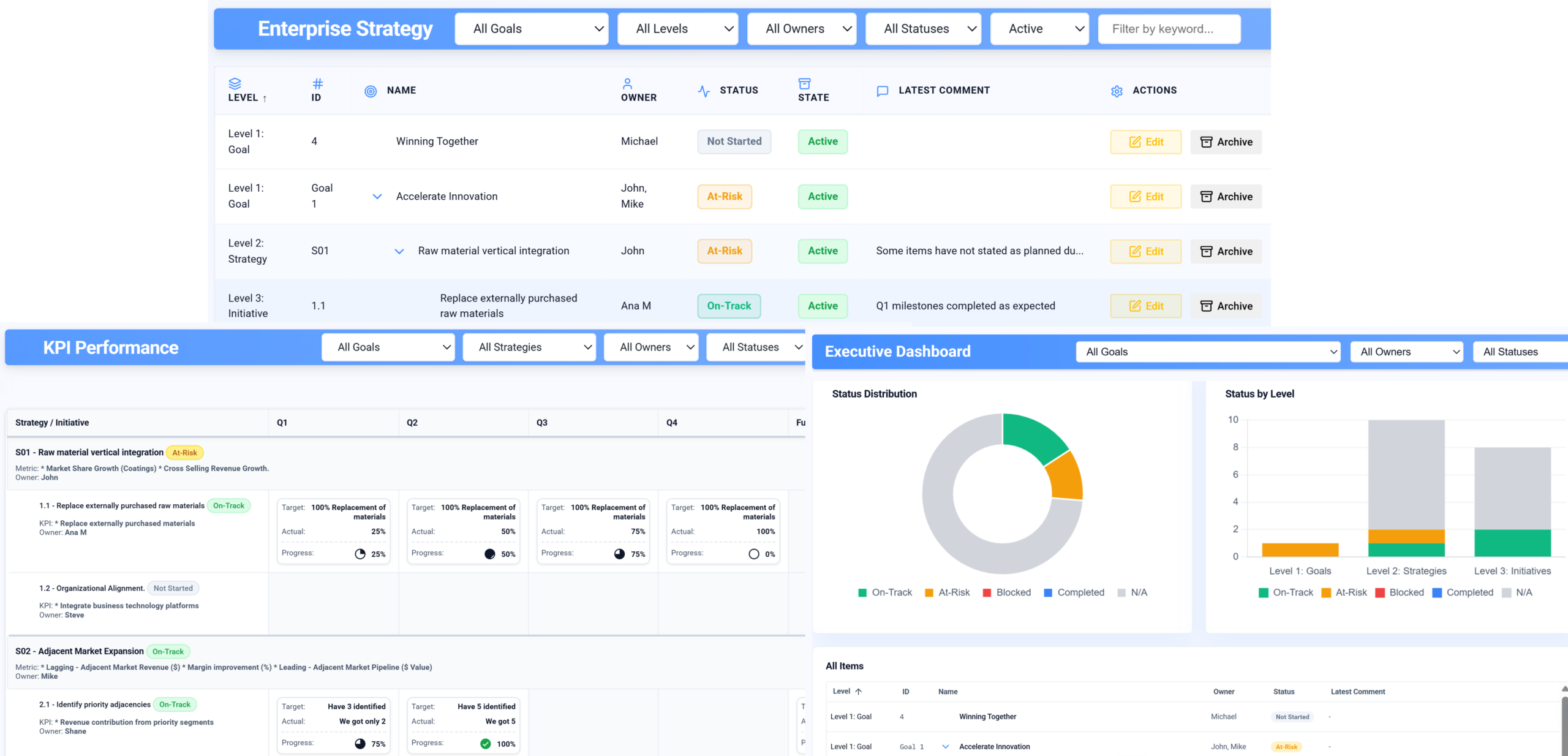Open the All Goals dropdown in KPI Performance

pyautogui.click(x=388, y=347)
